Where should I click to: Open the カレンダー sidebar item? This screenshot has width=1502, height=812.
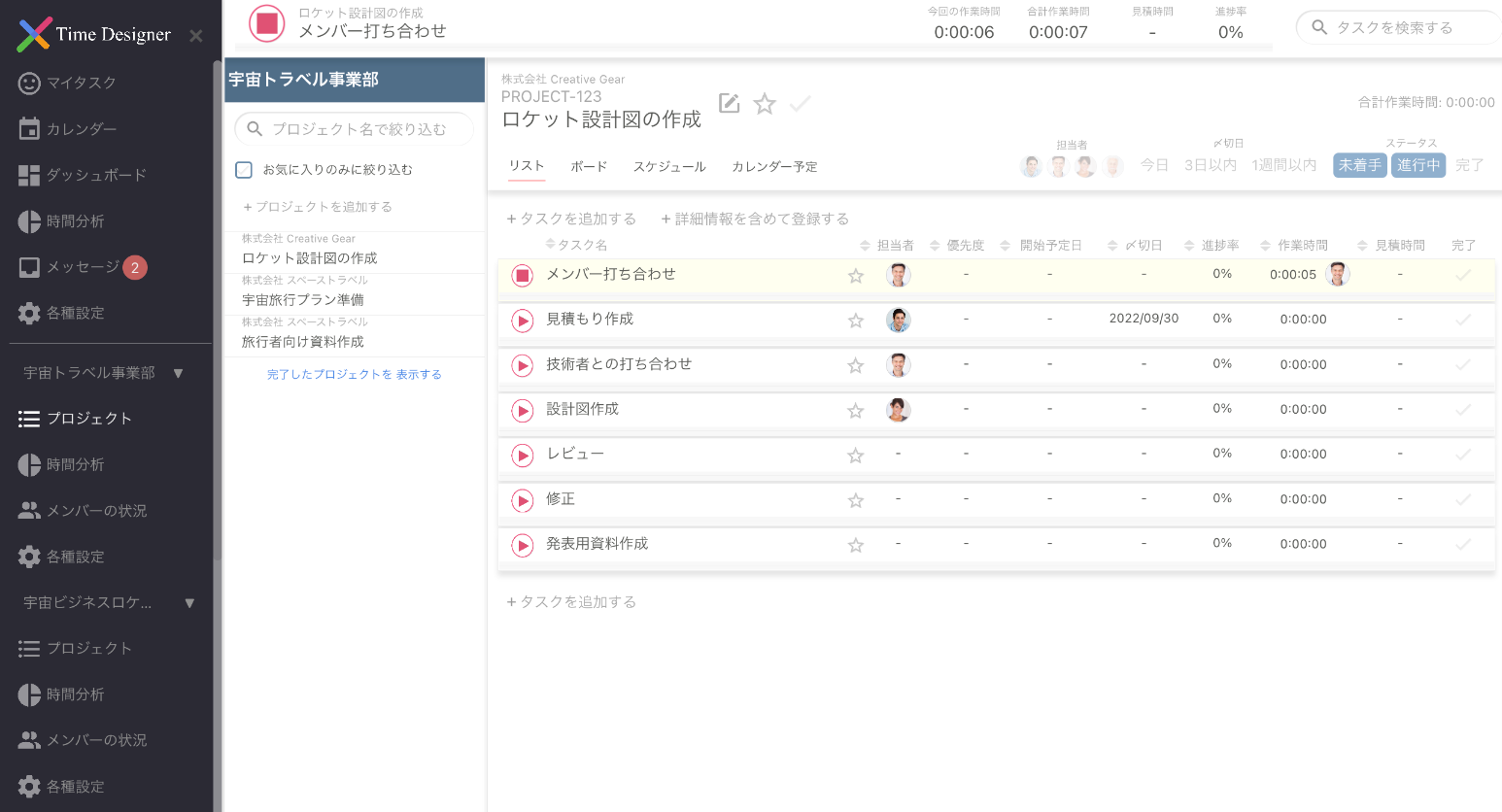pyautogui.click(x=81, y=129)
